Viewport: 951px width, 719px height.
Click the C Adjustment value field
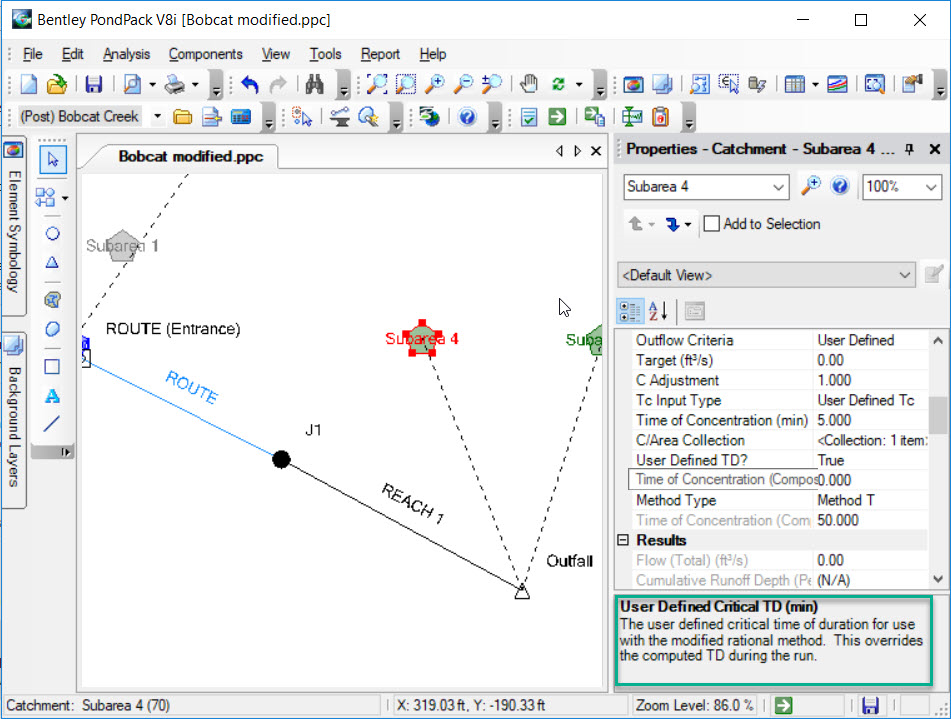pos(870,380)
